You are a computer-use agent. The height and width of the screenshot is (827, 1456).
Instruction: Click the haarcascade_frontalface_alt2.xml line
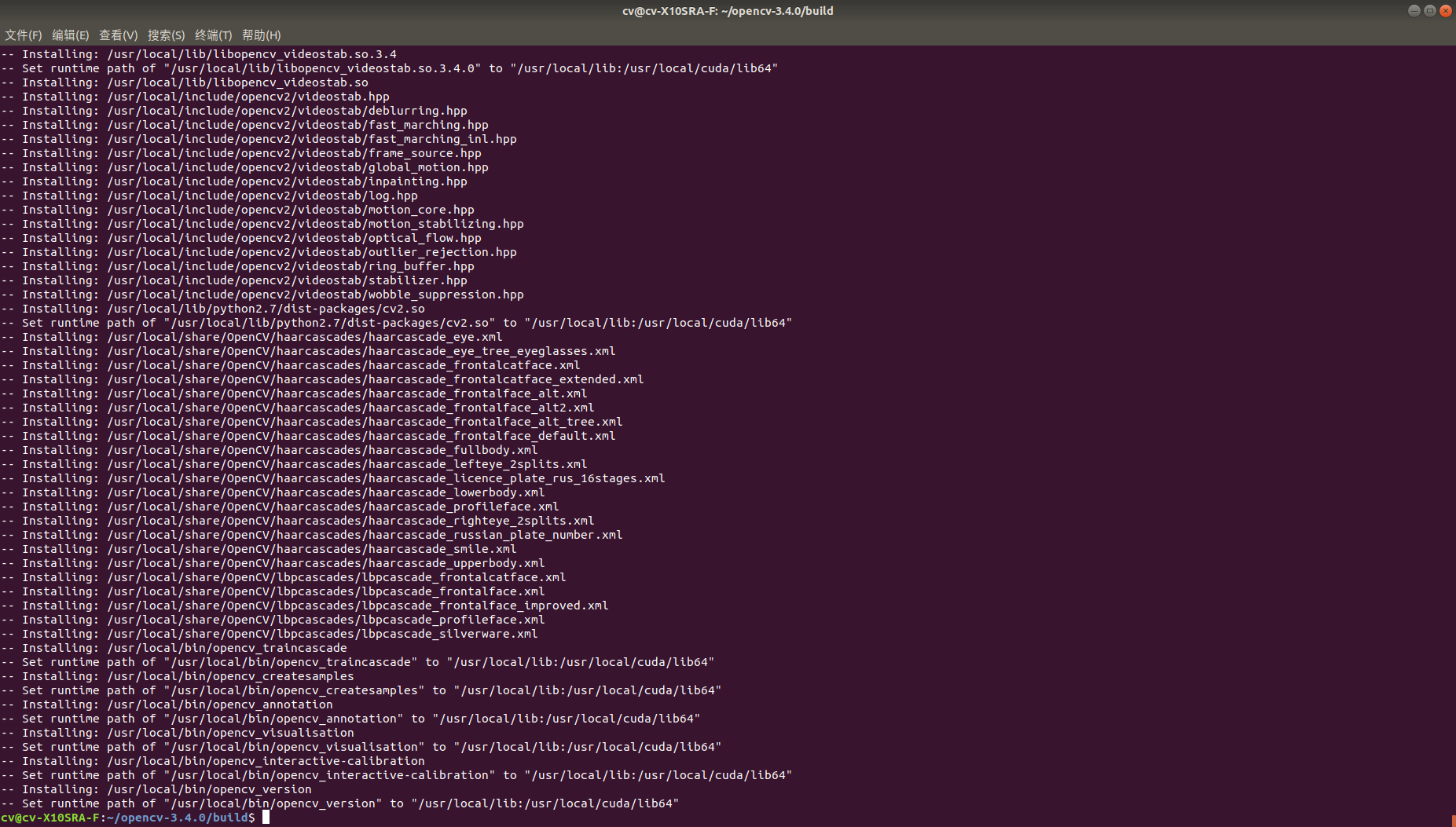tap(298, 408)
